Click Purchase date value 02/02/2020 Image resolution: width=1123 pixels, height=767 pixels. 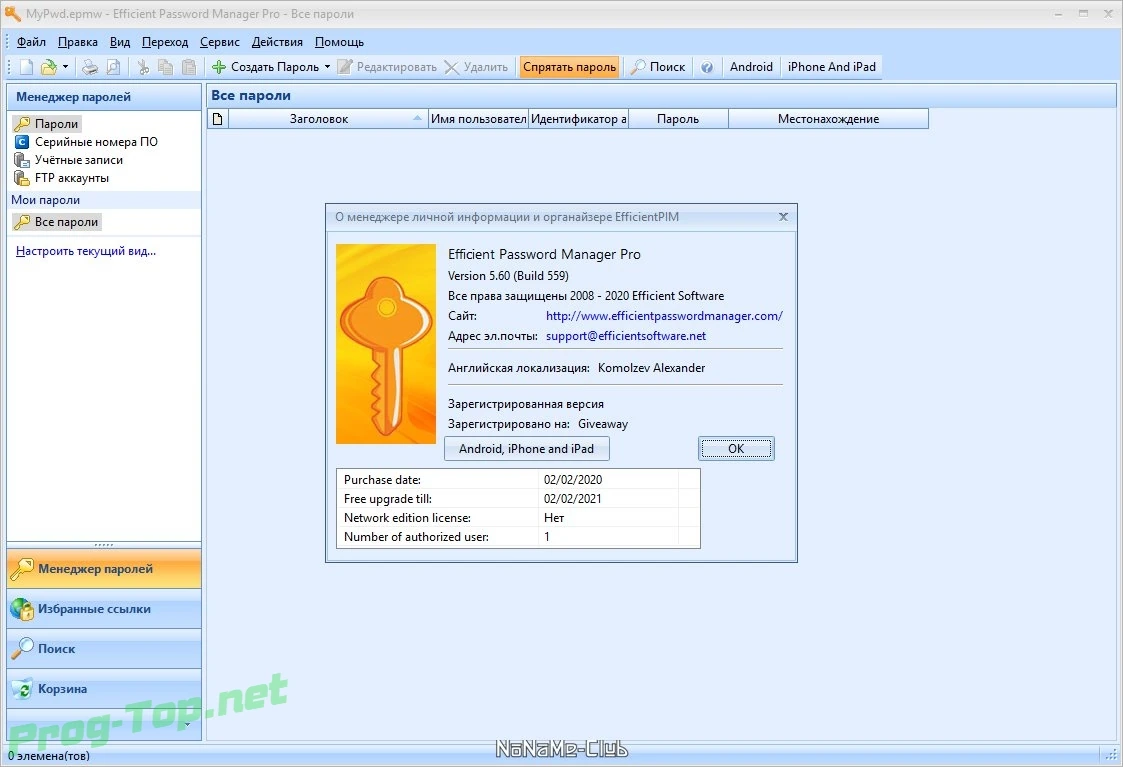[573, 480]
